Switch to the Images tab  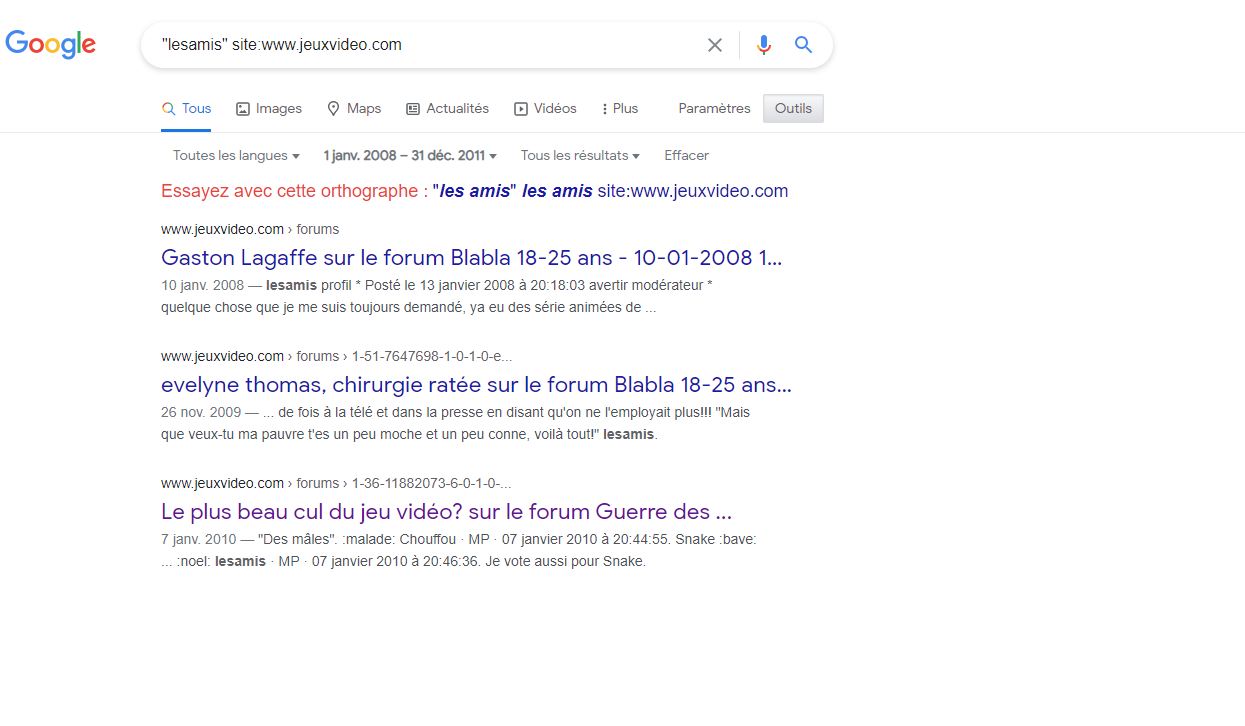(x=269, y=108)
